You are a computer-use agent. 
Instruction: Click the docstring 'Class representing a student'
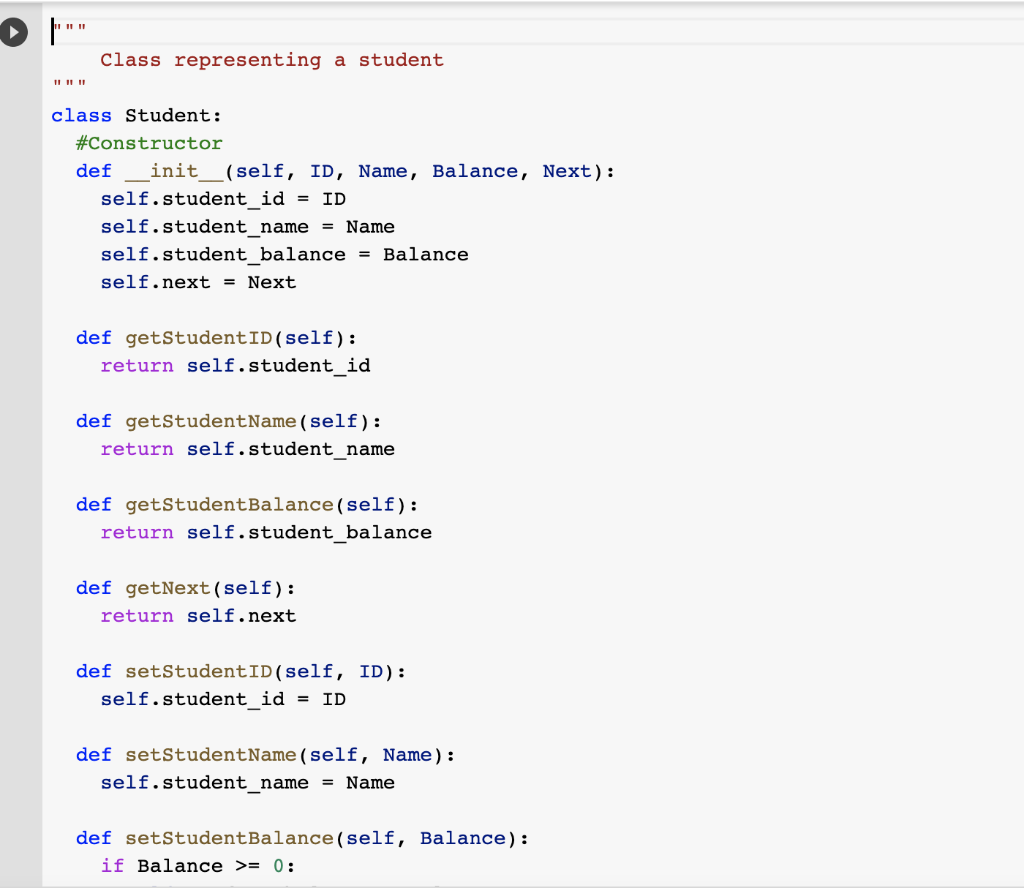272,60
